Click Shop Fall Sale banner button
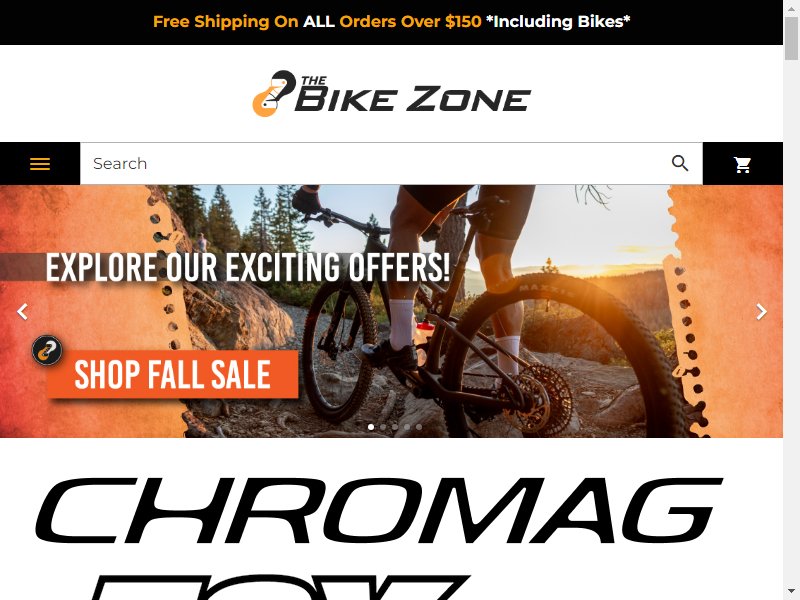800x600 pixels. pos(172,374)
